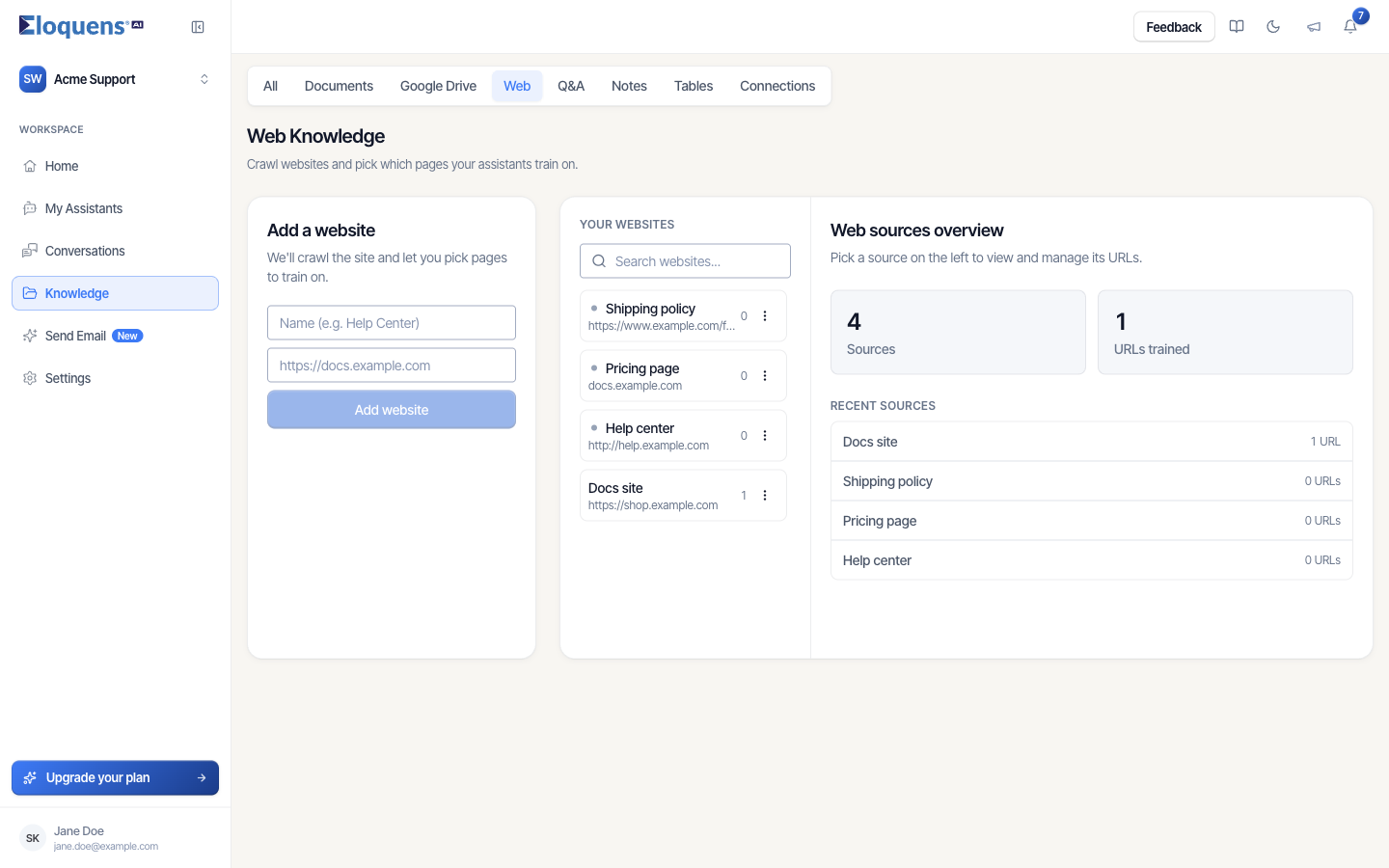The height and width of the screenshot is (868, 1389).
Task: Open Shipping policy three-dot menu
Action: 765,316
